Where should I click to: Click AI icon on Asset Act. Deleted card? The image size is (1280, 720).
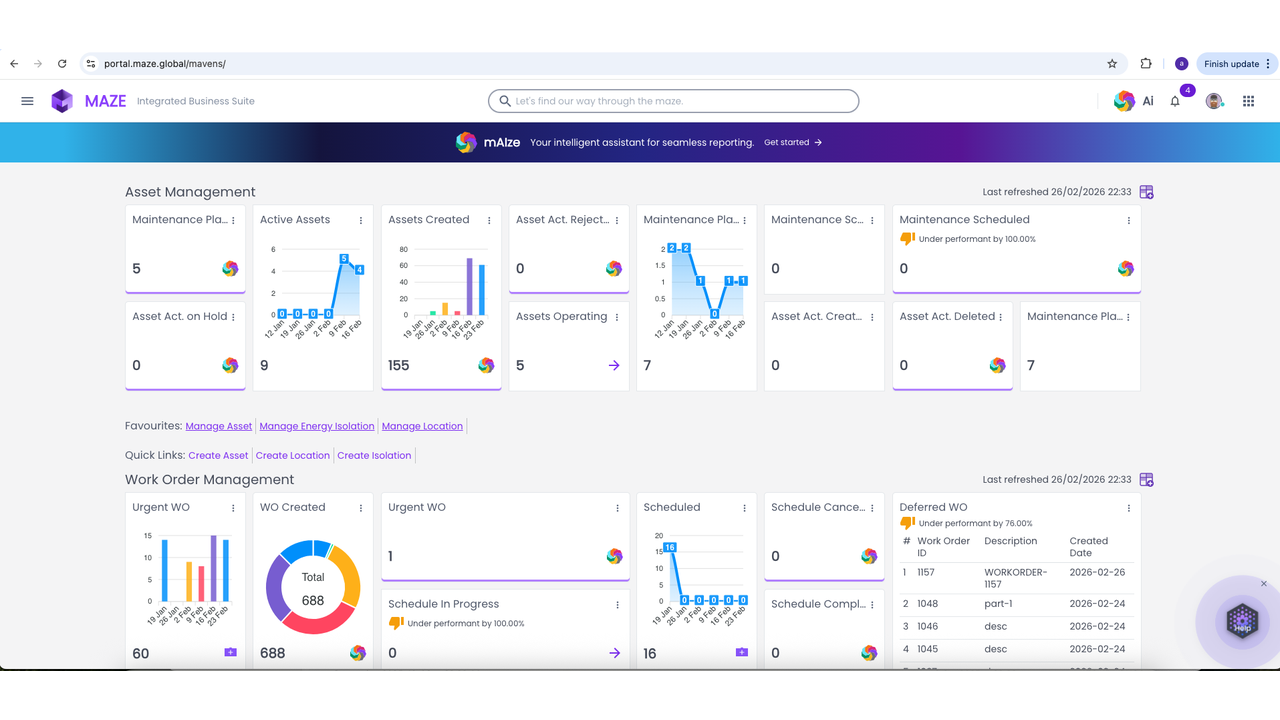coord(998,366)
